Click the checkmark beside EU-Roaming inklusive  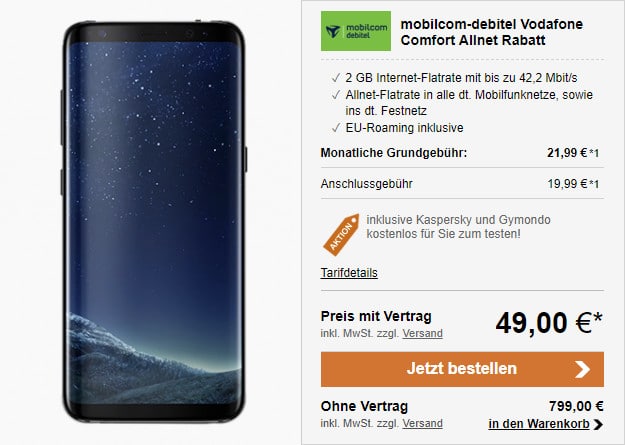click(x=336, y=128)
